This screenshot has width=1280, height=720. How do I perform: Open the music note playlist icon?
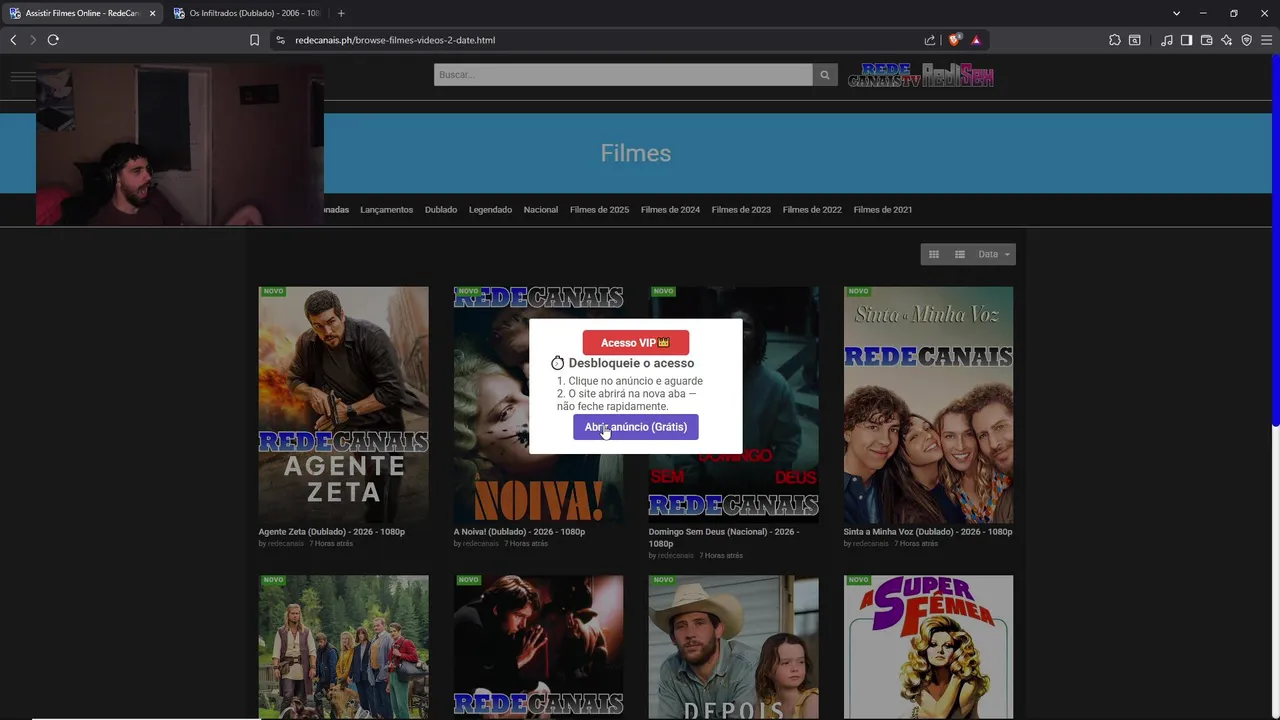click(1167, 40)
